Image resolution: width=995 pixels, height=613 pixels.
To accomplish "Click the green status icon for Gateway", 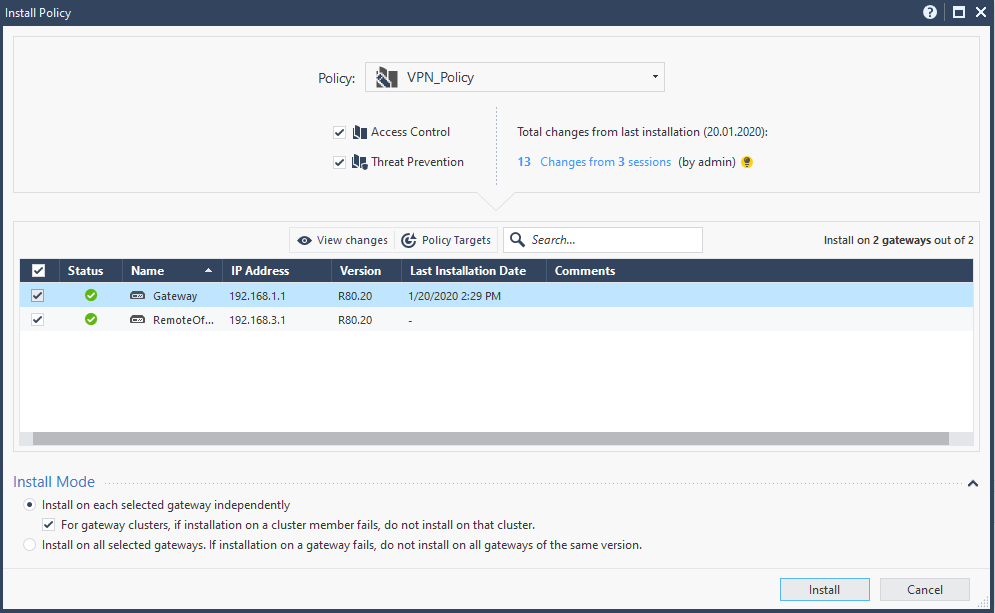I will coord(91,296).
